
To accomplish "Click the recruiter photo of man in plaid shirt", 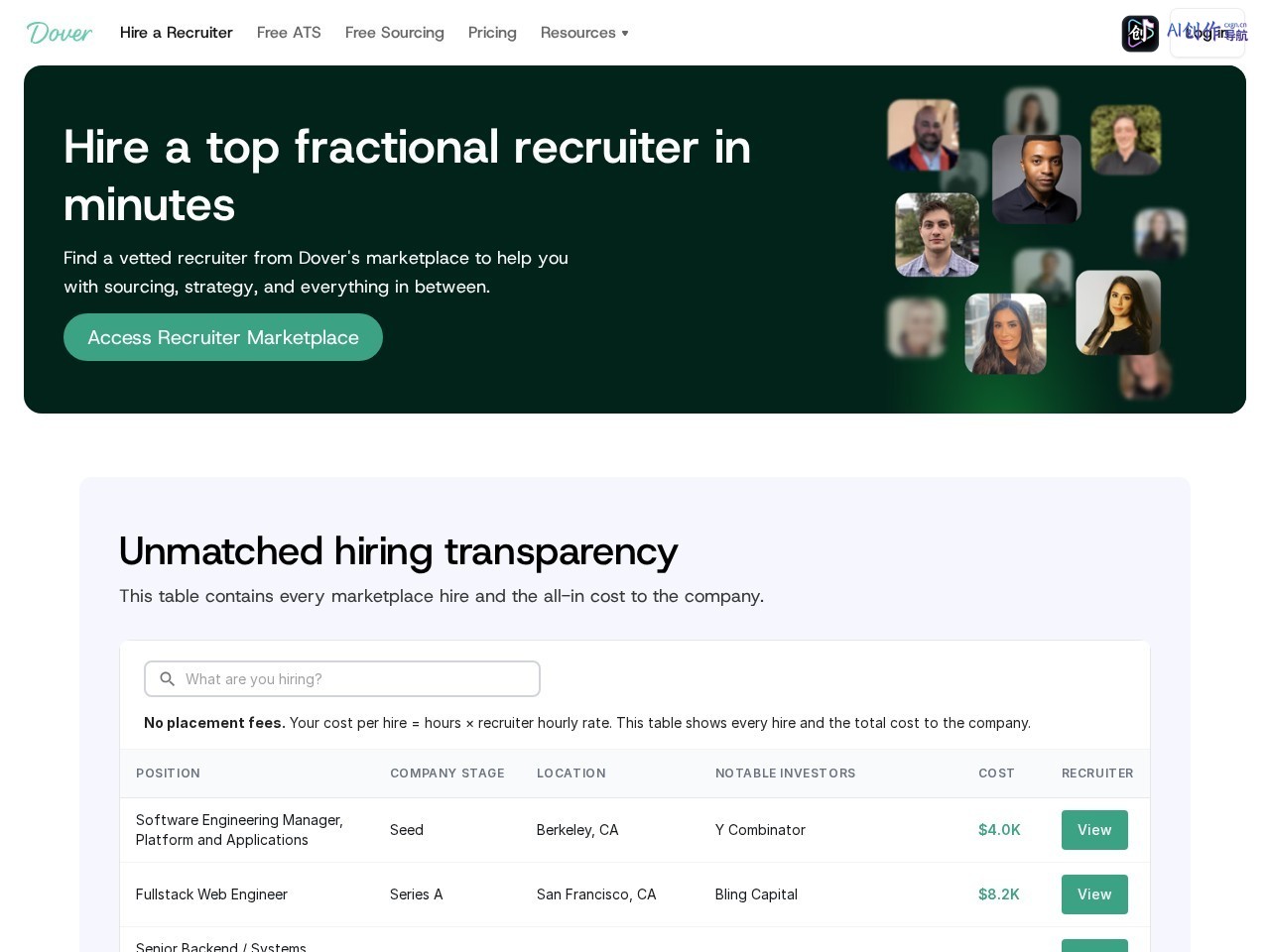I will (938, 235).
